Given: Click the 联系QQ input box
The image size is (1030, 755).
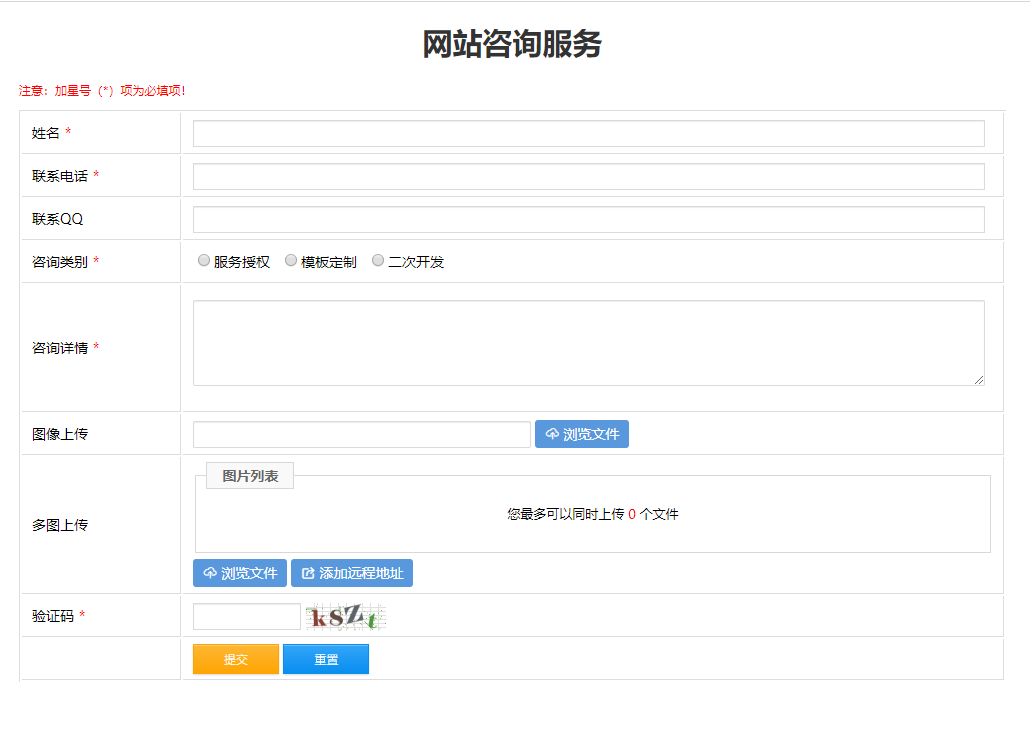Looking at the screenshot, I should 588,219.
